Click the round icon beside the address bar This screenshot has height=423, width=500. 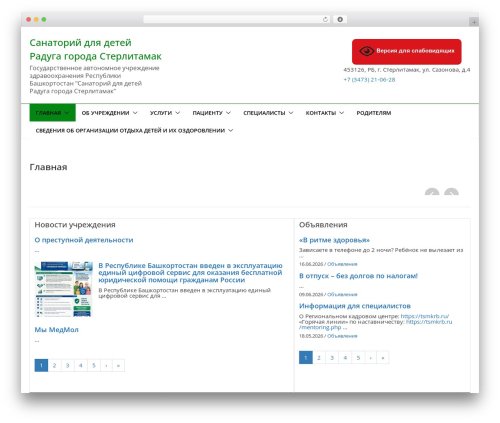340,19
